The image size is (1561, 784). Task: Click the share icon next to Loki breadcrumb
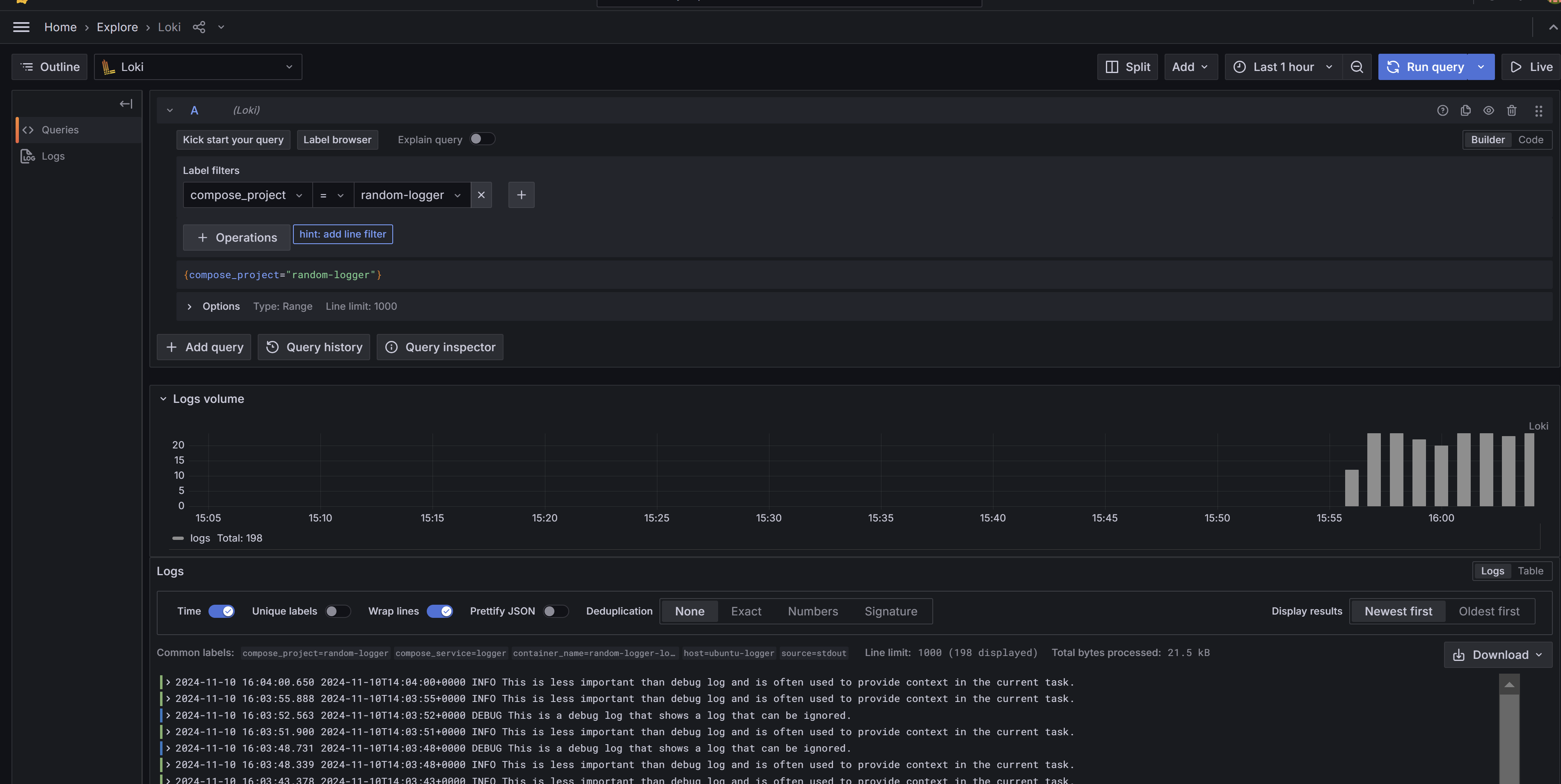[199, 27]
